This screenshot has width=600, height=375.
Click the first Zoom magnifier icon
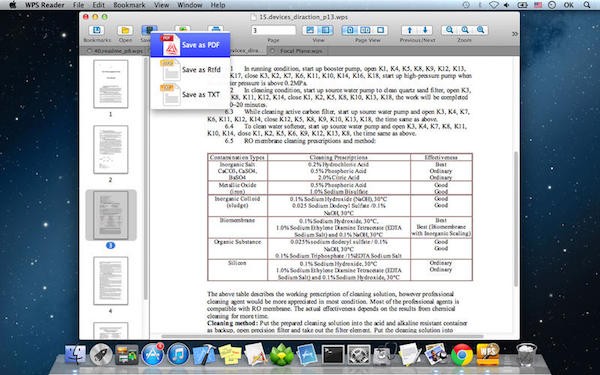point(449,30)
